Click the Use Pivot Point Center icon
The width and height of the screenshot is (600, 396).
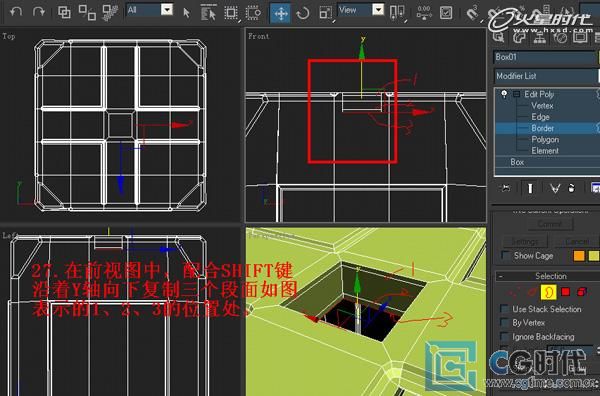tap(397, 13)
